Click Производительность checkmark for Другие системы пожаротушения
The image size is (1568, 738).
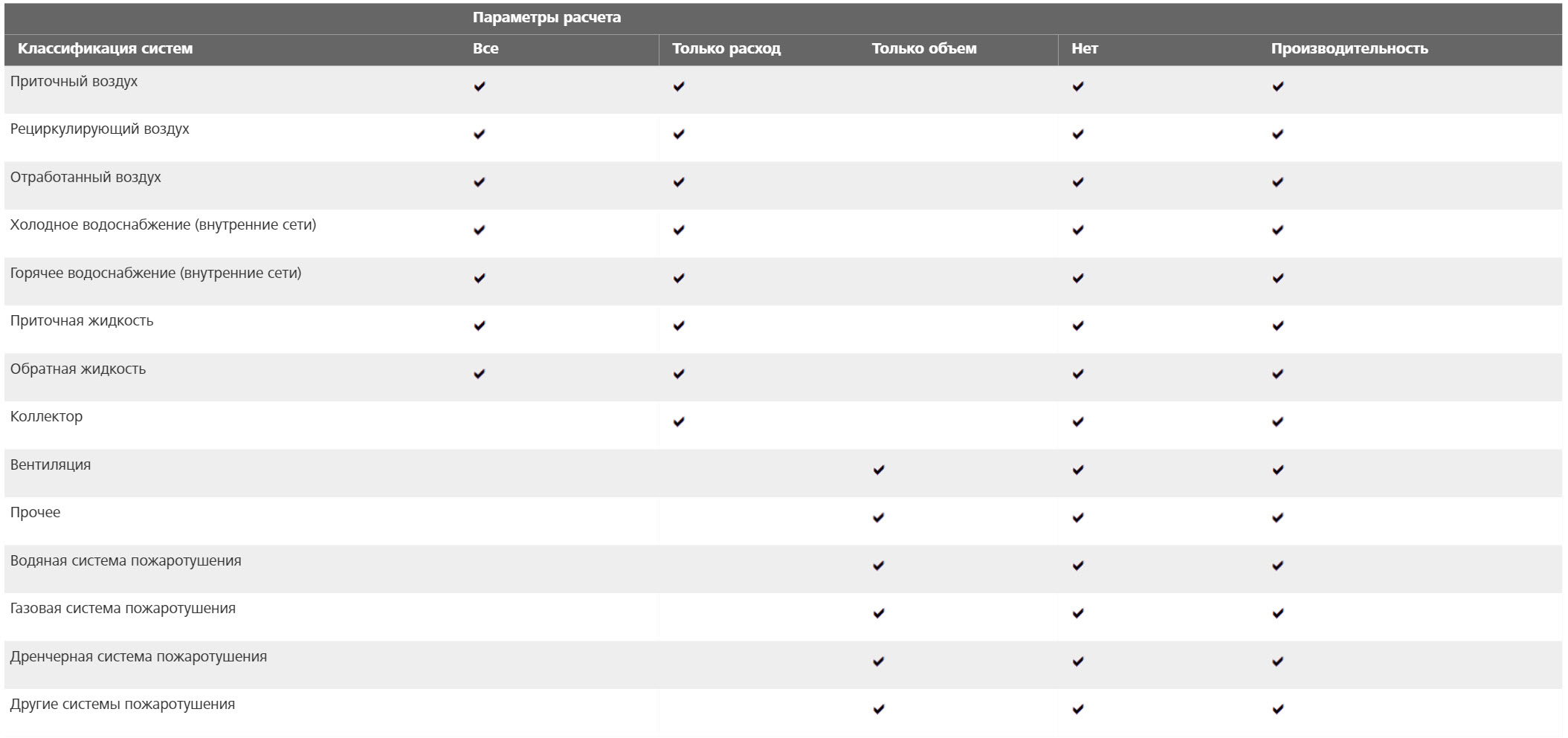coord(1278,710)
